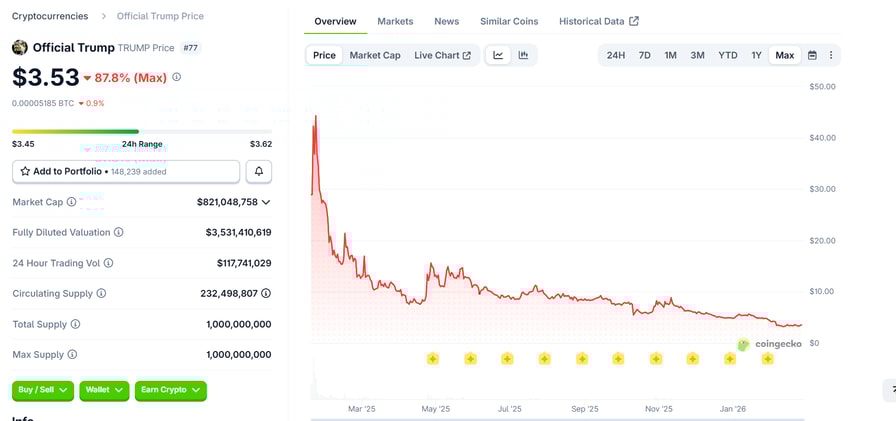Click the price alert bell icon
The image size is (896, 421).
(258, 172)
